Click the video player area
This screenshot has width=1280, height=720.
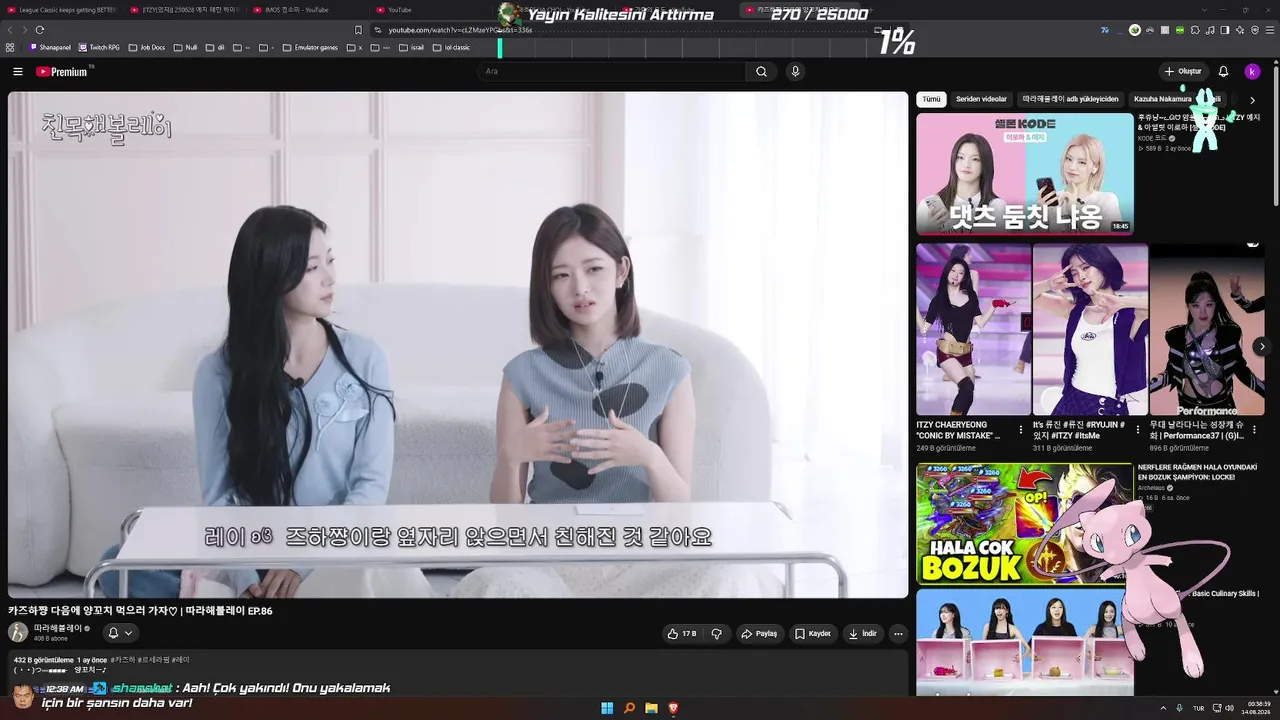pyautogui.click(x=458, y=345)
